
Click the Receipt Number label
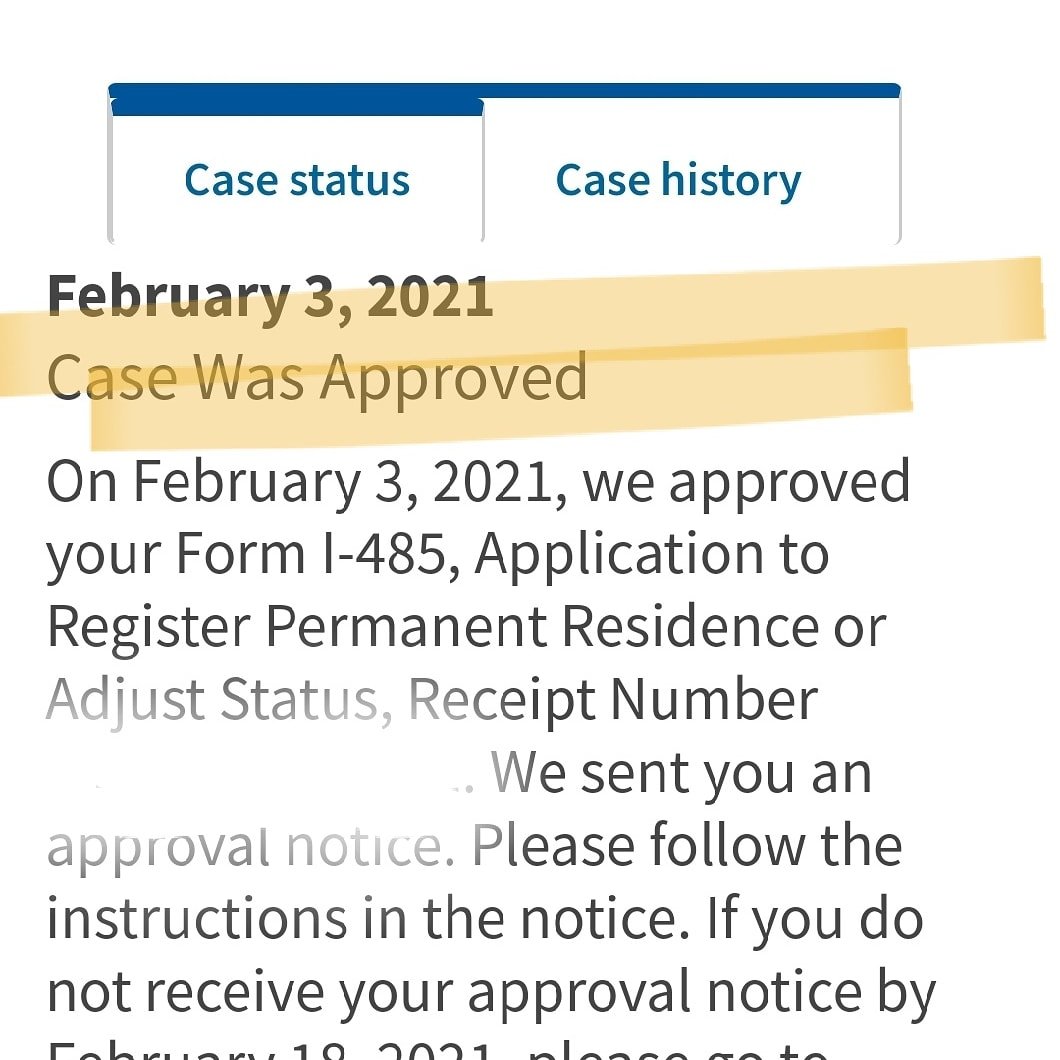click(613, 700)
